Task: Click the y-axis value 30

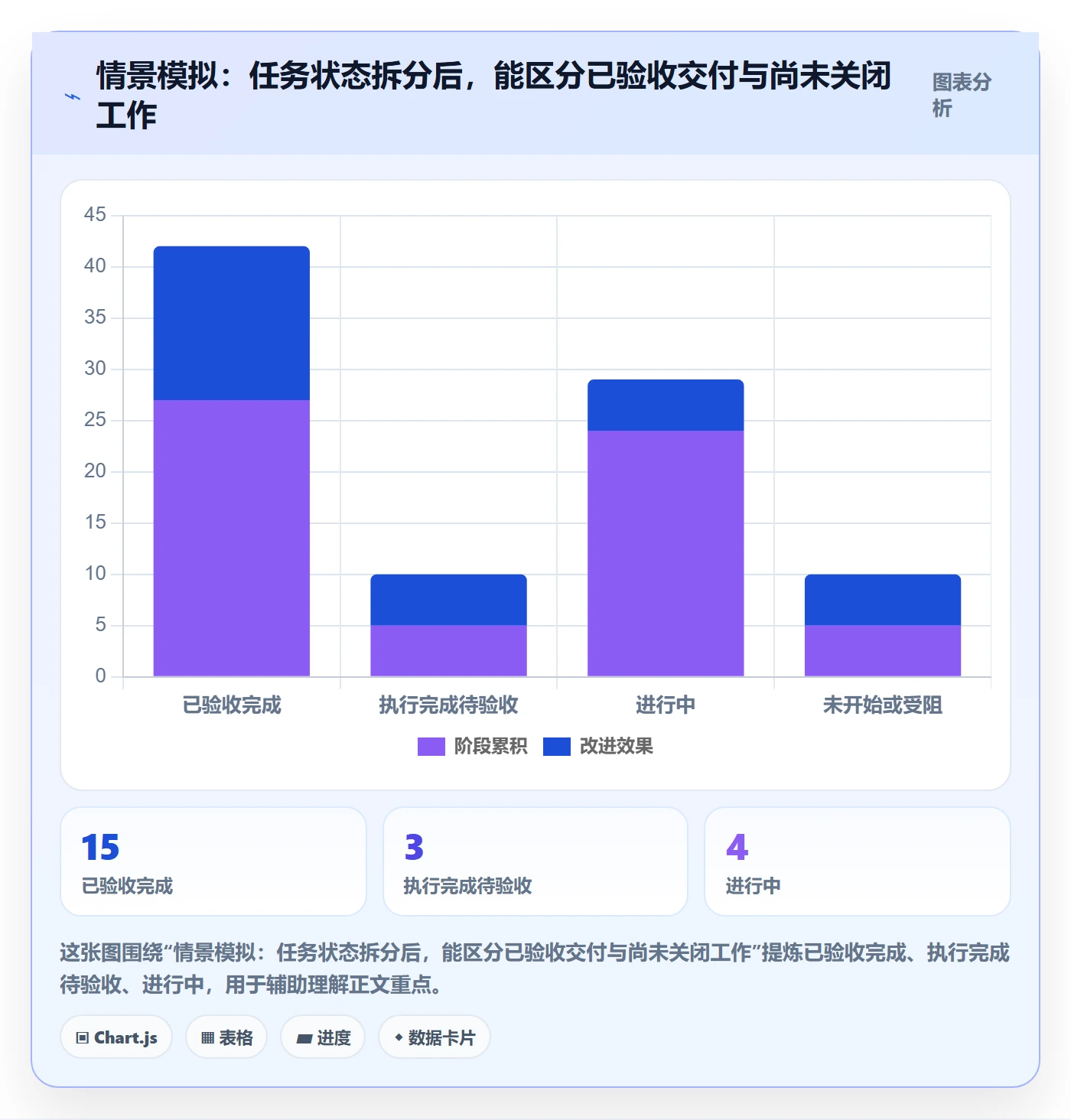Action: [x=95, y=368]
